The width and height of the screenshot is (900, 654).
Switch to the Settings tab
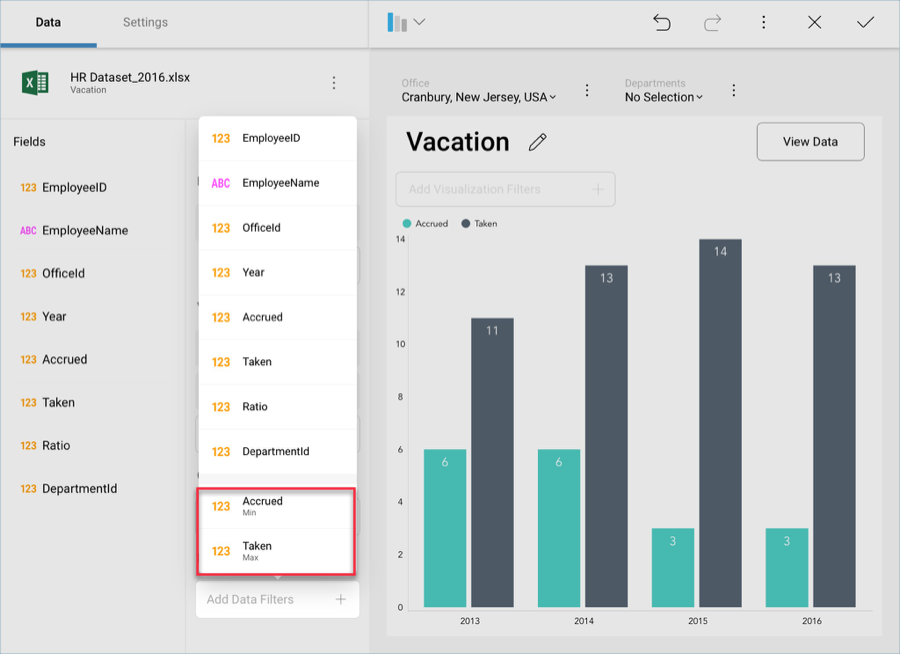(x=145, y=22)
